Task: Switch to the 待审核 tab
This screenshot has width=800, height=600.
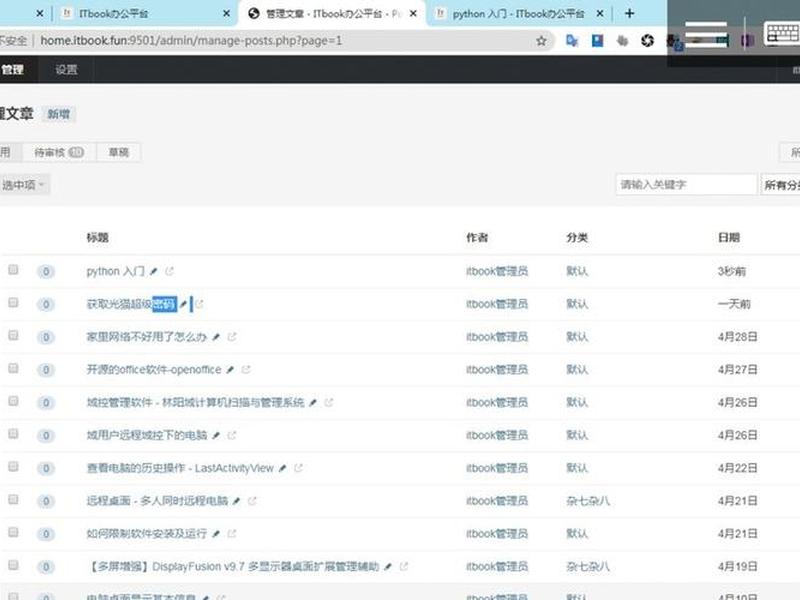Action: [x=59, y=152]
